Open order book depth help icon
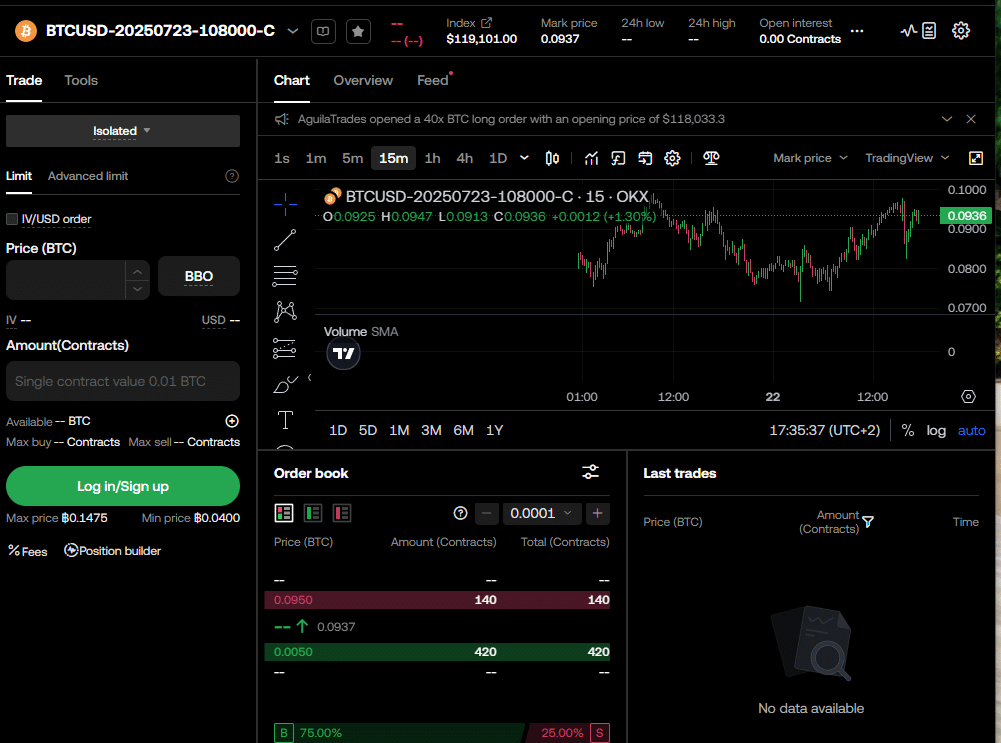This screenshot has width=1001, height=743. pyautogui.click(x=460, y=513)
